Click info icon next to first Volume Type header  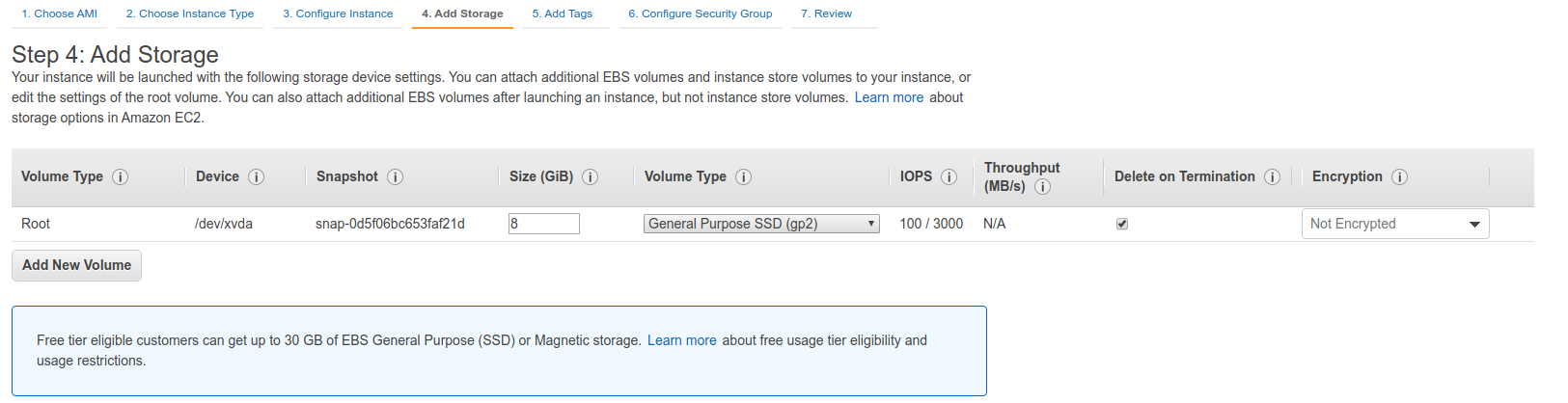(121, 176)
